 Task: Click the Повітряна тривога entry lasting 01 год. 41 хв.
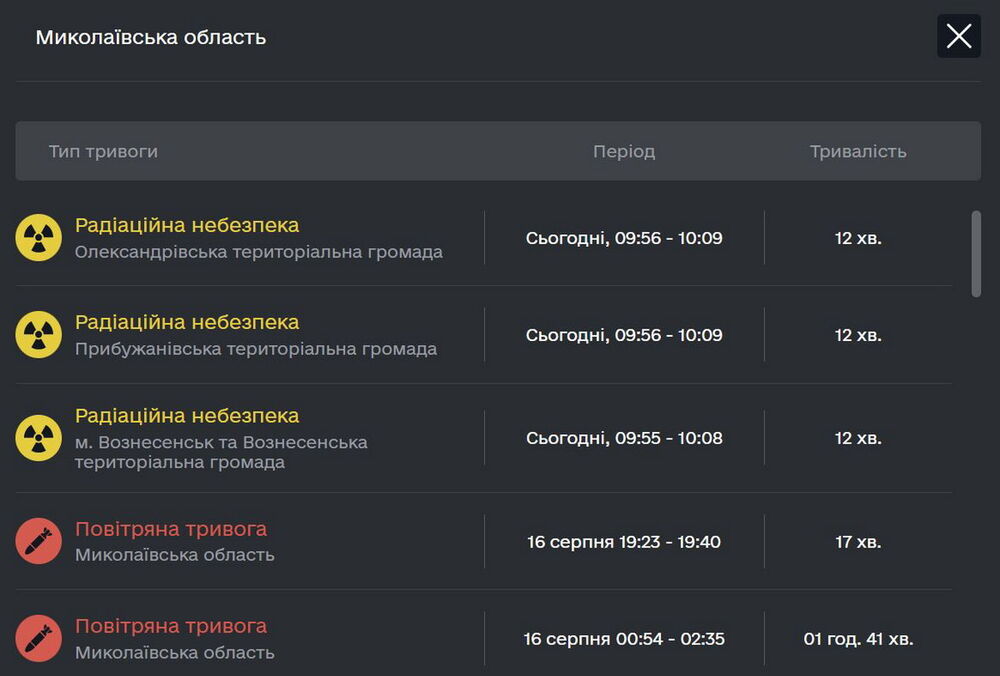[x=169, y=625]
